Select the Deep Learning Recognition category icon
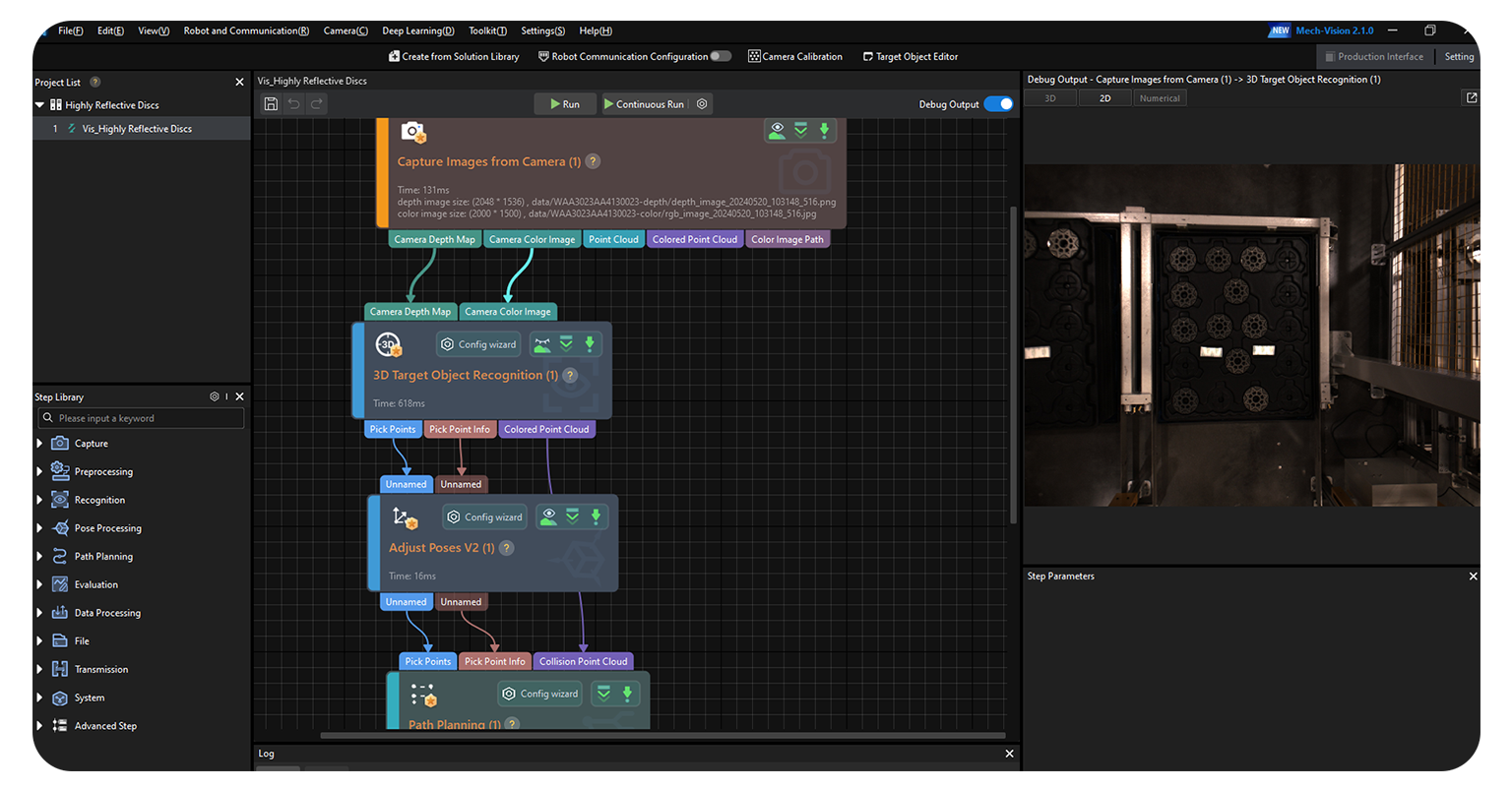 61,499
